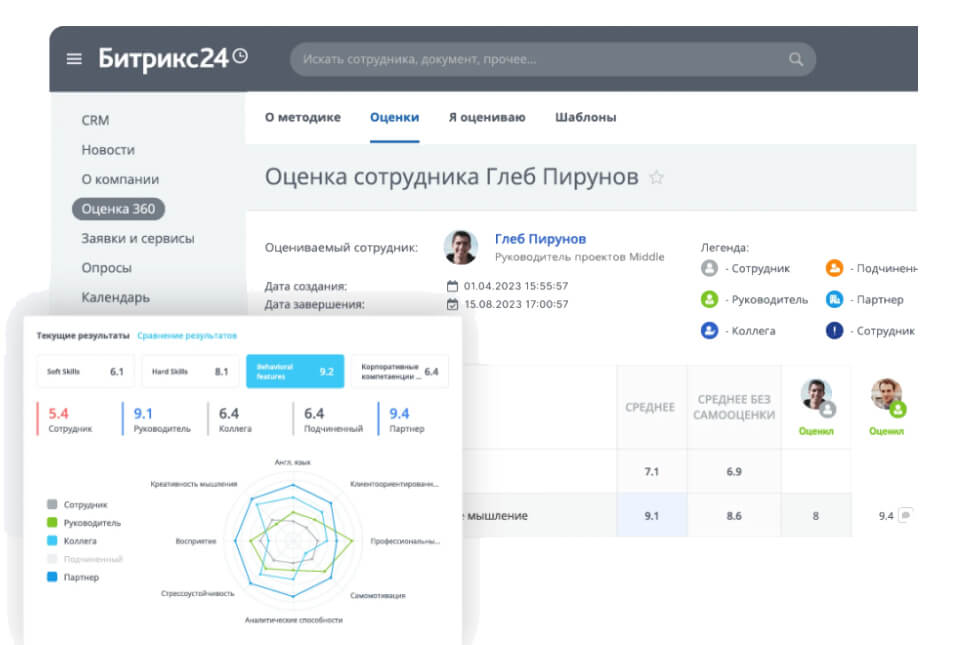The height and width of the screenshot is (645, 968).
Task: Click the light blue Партнер legend icon
Action: [x=834, y=299]
